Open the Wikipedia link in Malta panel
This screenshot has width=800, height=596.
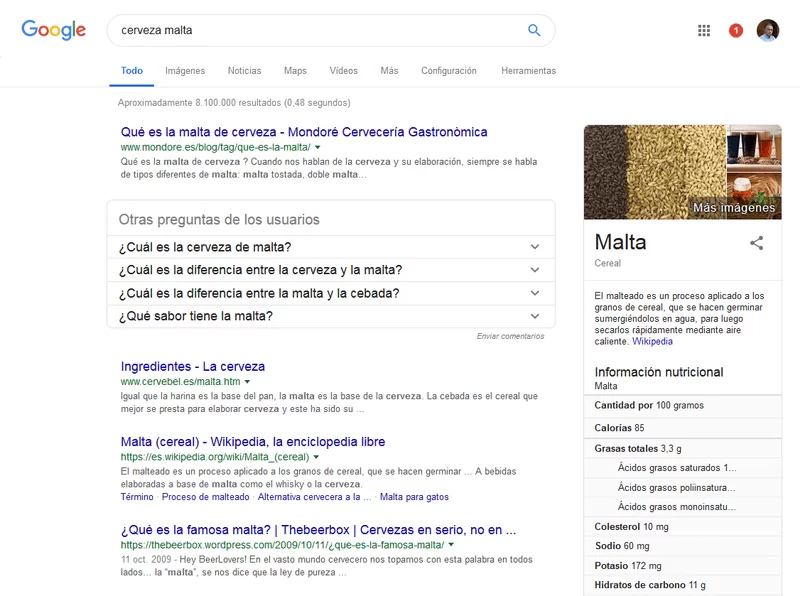[652, 341]
